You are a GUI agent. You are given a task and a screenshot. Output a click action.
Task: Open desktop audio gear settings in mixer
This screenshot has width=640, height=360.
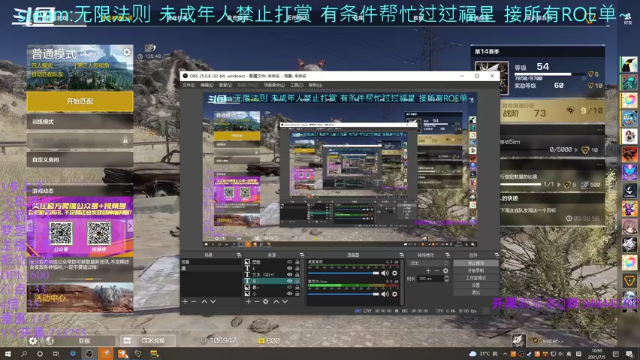pos(395,273)
